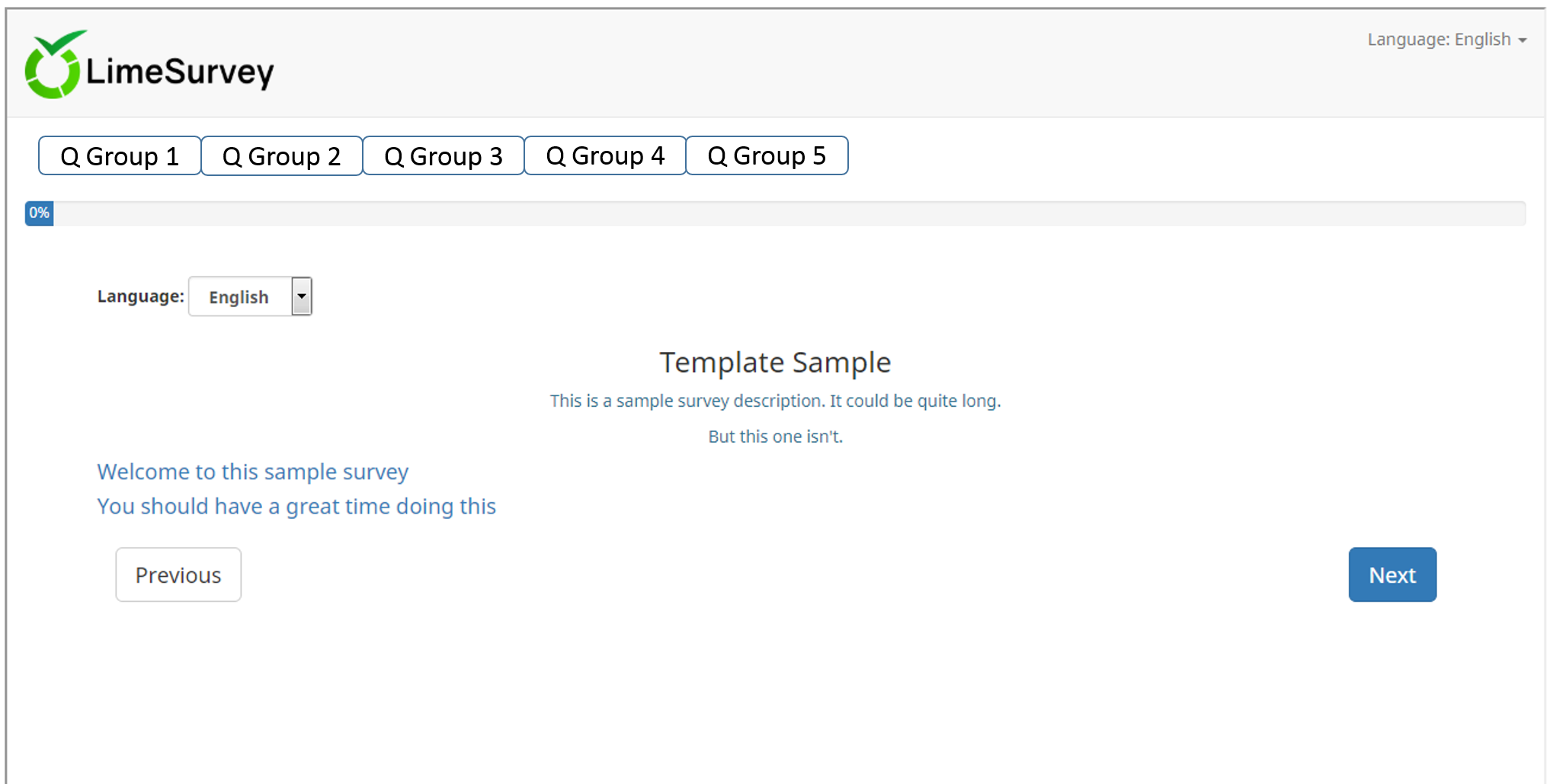Click the Template Sample heading

775,363
